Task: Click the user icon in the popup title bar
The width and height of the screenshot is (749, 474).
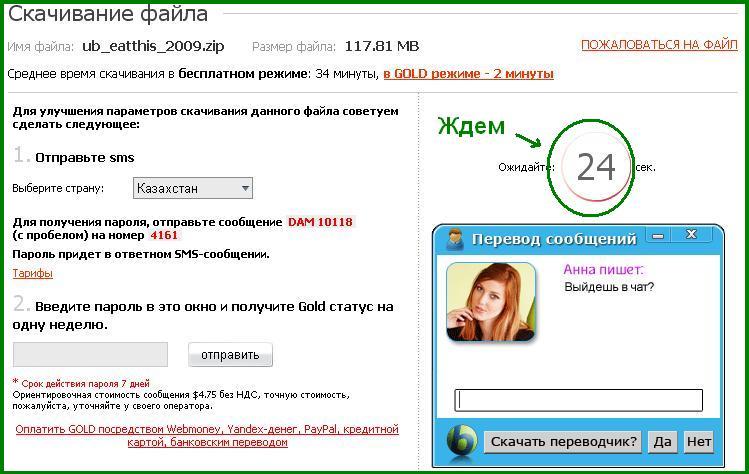Action: tap(454, 239)
